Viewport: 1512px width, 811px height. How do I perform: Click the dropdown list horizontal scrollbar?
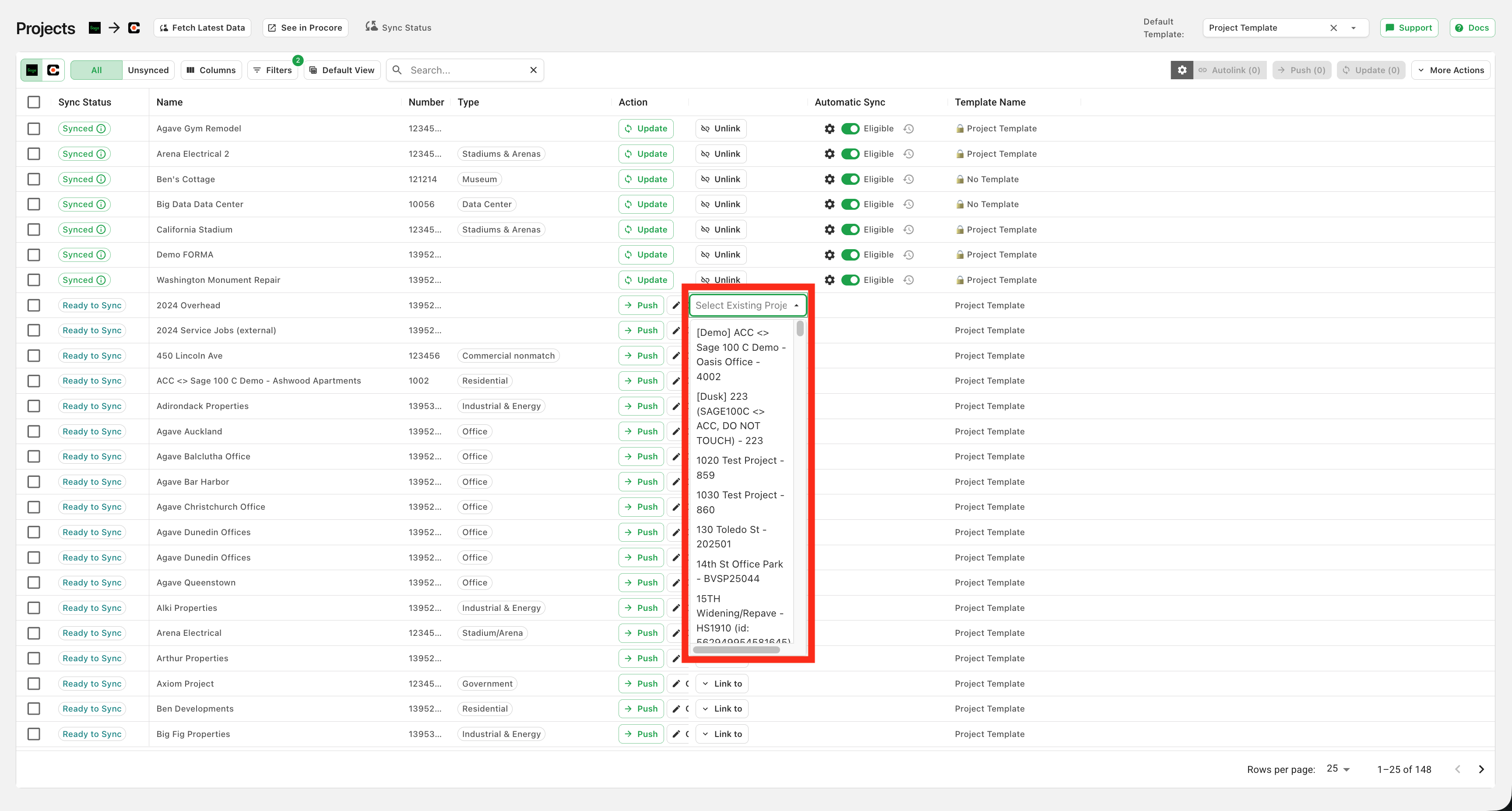tap(736, 649)
